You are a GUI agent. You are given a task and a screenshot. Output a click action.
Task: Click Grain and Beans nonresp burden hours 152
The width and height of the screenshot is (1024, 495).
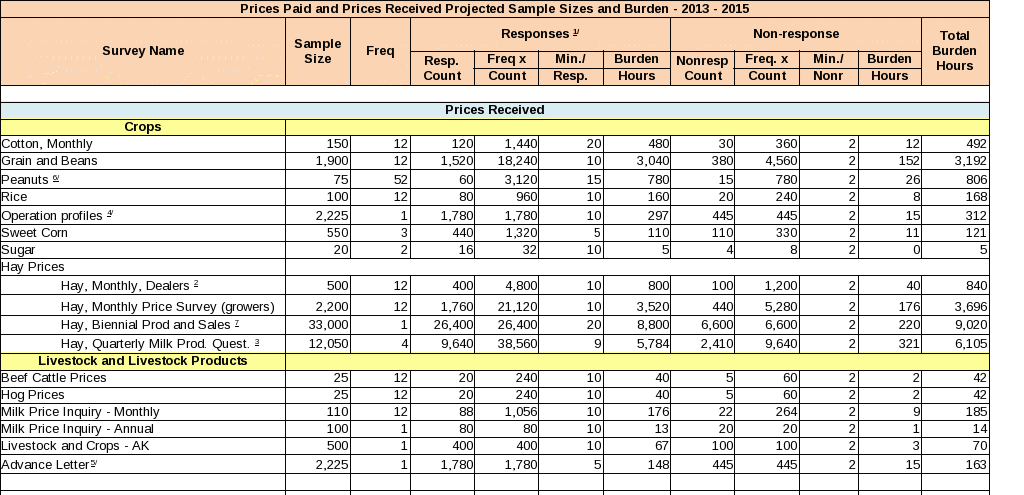(x=909, y=161)
